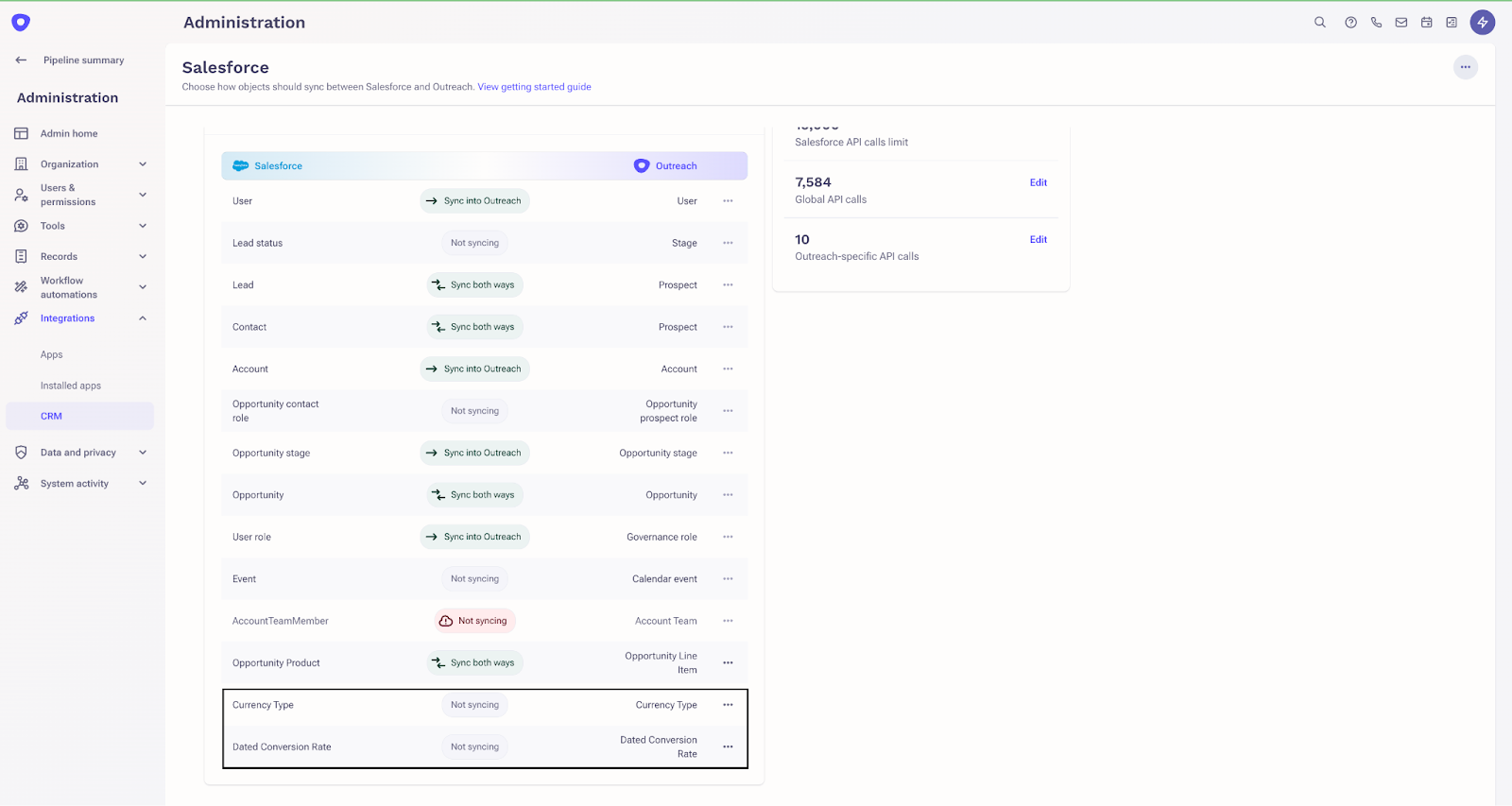The width and height of the screenshot is (1512, 806).
Task: Open the phone dialer icon
Action: [1376, 23]
